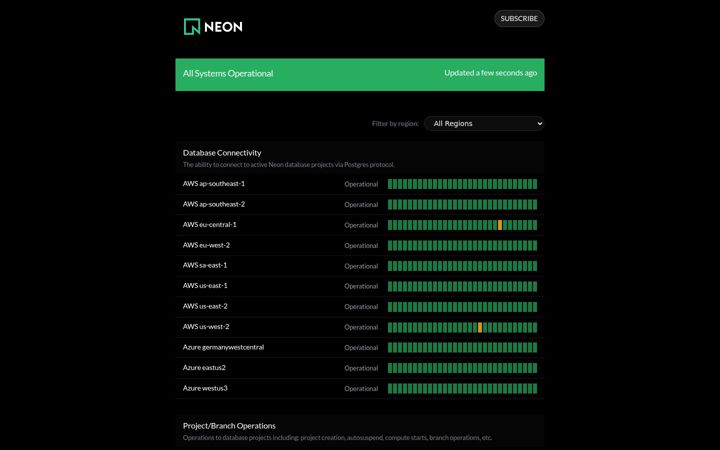Click the Neon logo
Screen dimensions: 720x450
pos(213,27)
